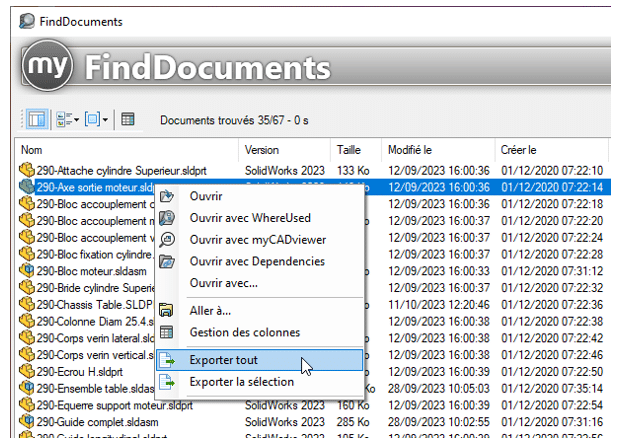
Task: Click size 133 Ko in first row
Action: click(353, 170)
